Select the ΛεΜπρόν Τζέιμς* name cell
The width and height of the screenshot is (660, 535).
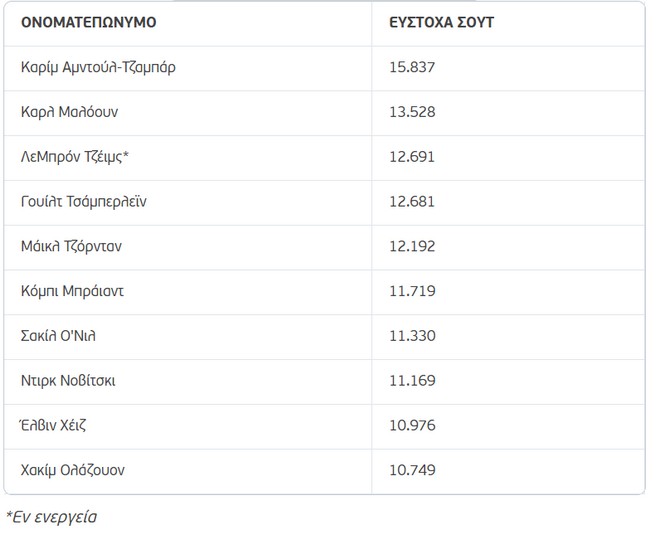(75, 157)
